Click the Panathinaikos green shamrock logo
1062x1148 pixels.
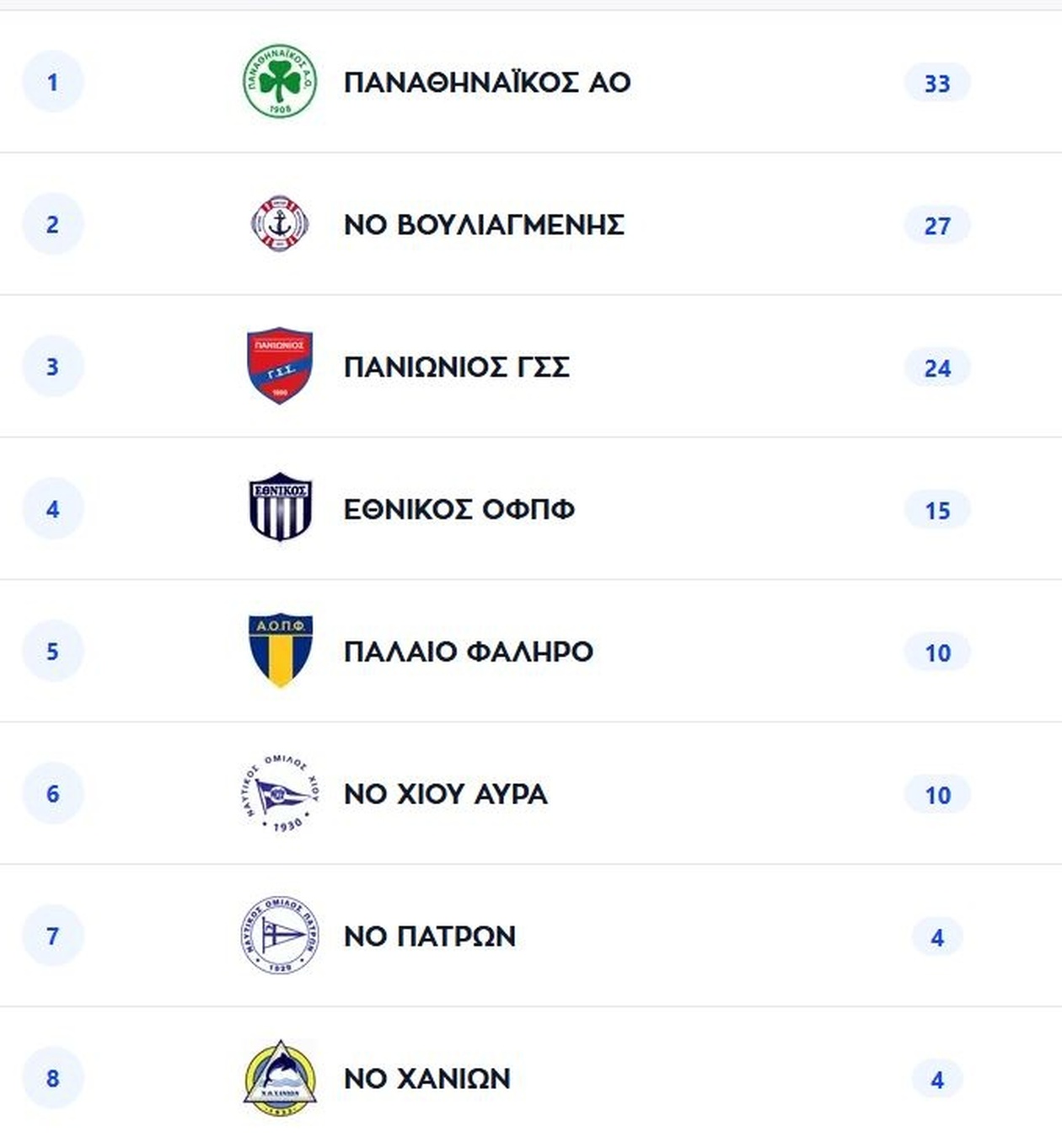tap(280, 82)
